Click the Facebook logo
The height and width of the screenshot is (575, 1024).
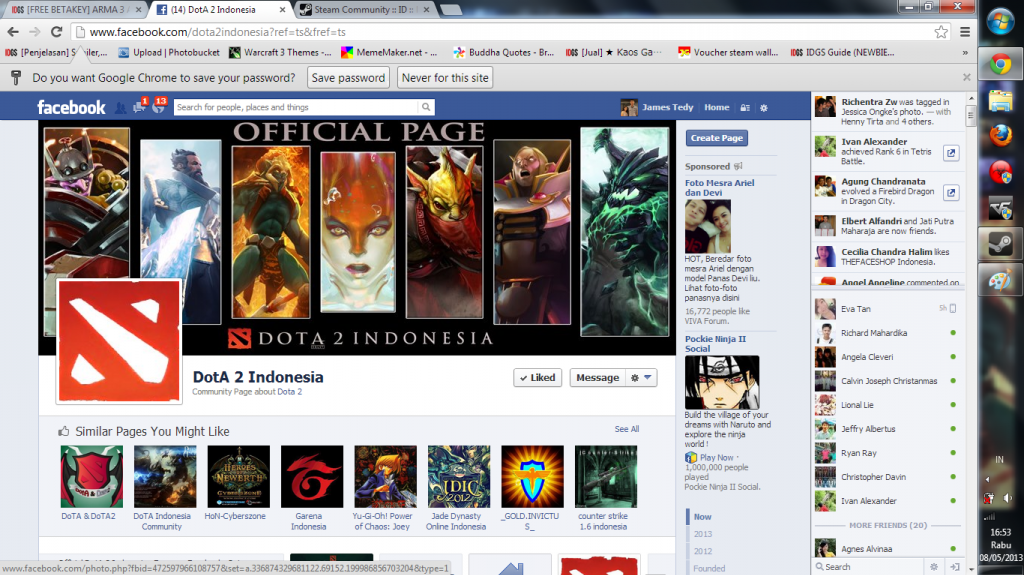click(71, 107)
